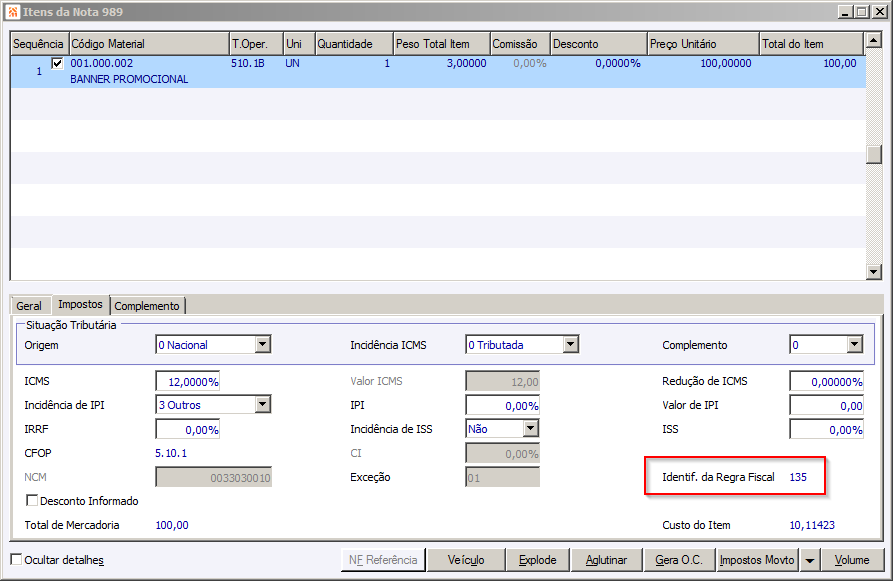Screen dimensions: 893x581
Task: Click the vertical scrollbar thumb of the grid
Action: point(874,154)
